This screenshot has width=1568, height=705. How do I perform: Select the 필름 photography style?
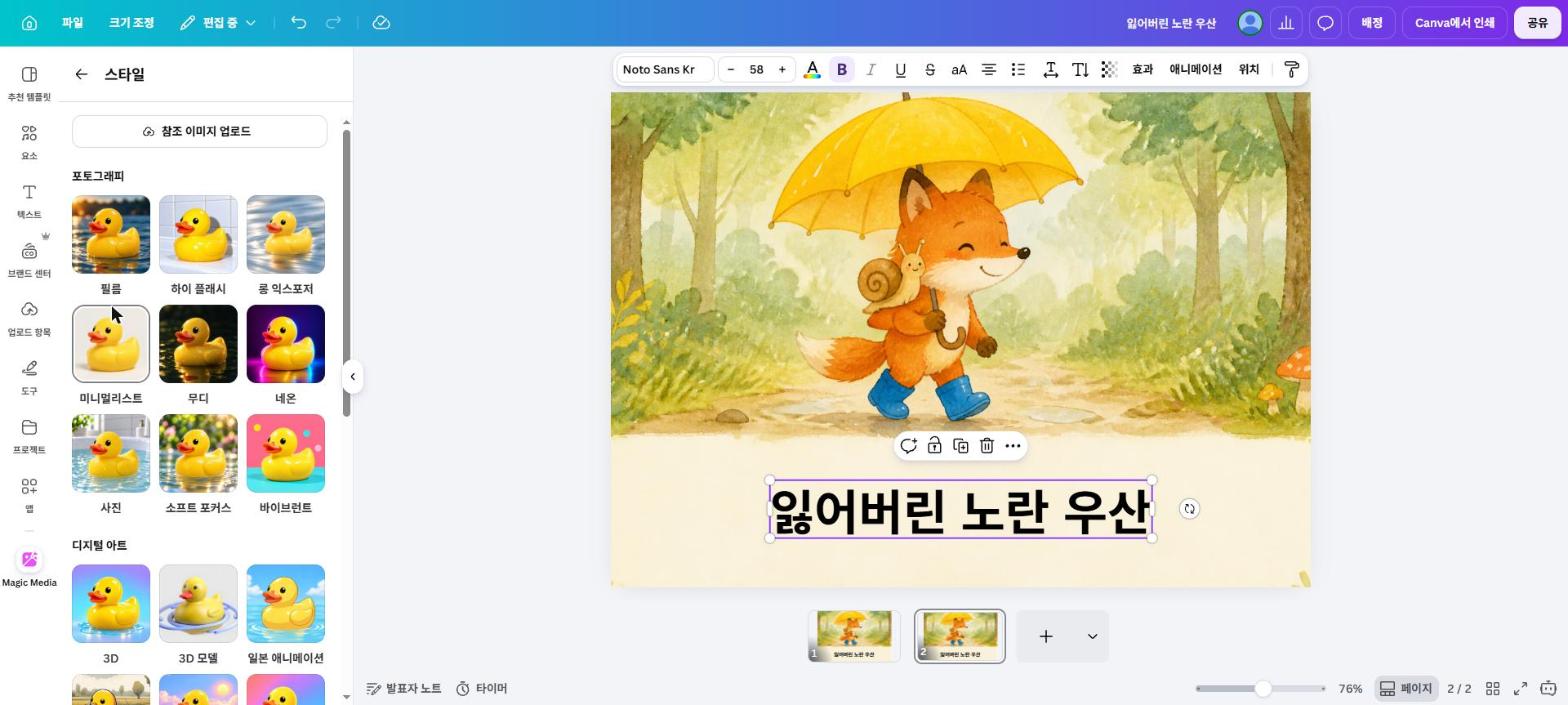111,234
